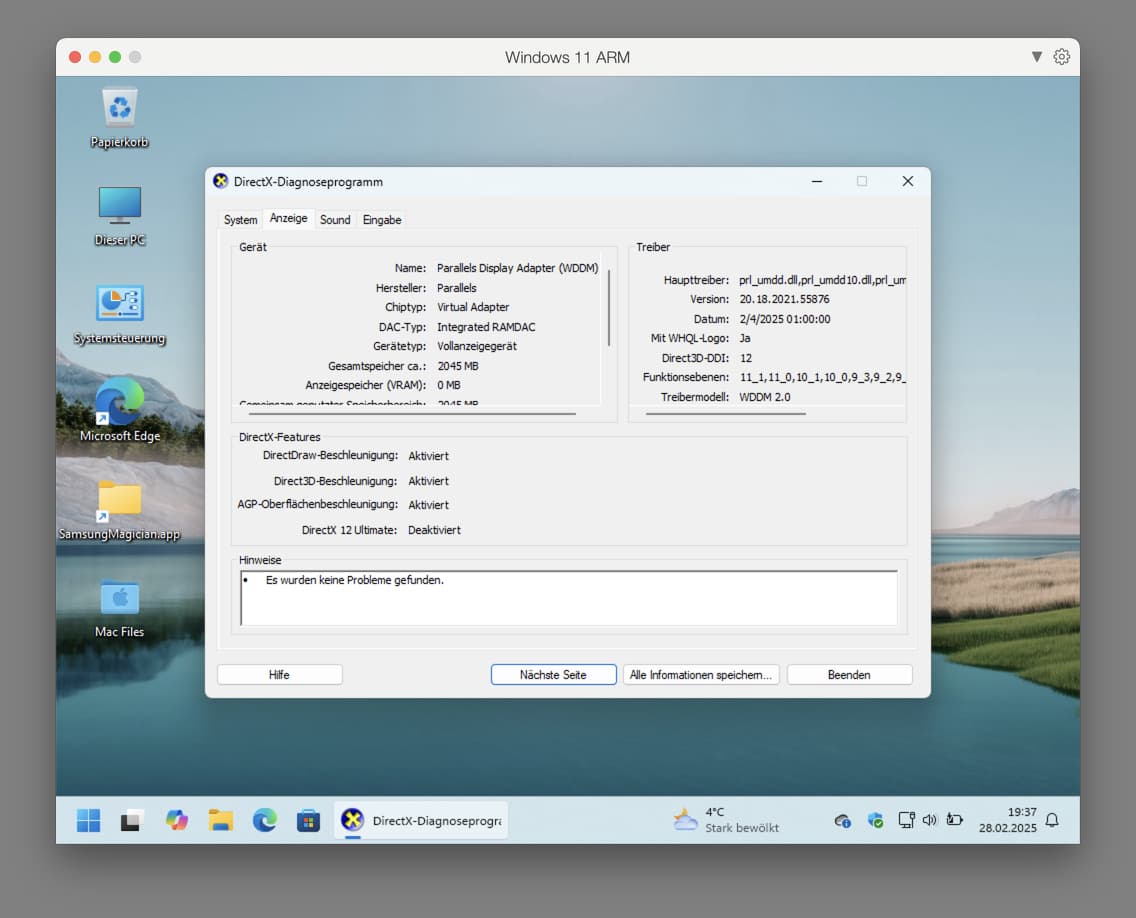Switch to the System tab

tap(240, 220)
